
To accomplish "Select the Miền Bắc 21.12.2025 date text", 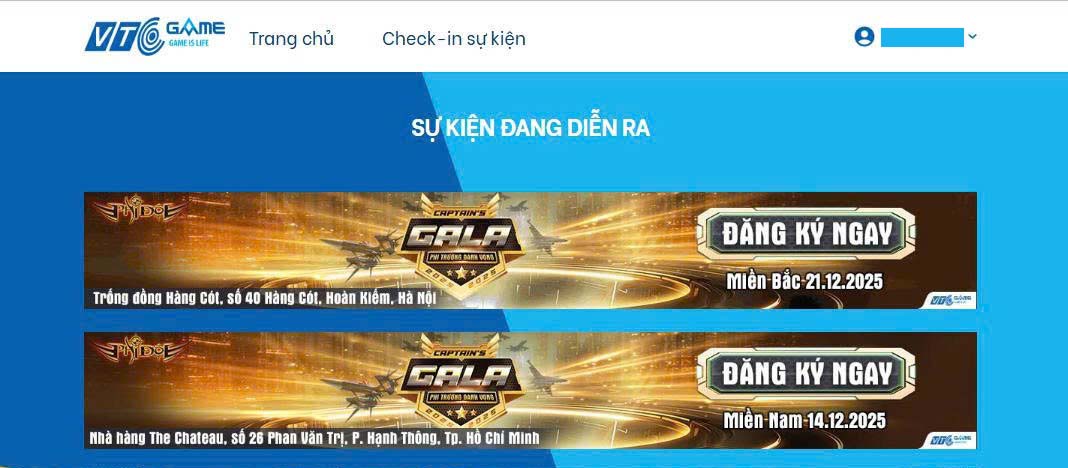I will (804, 281).
